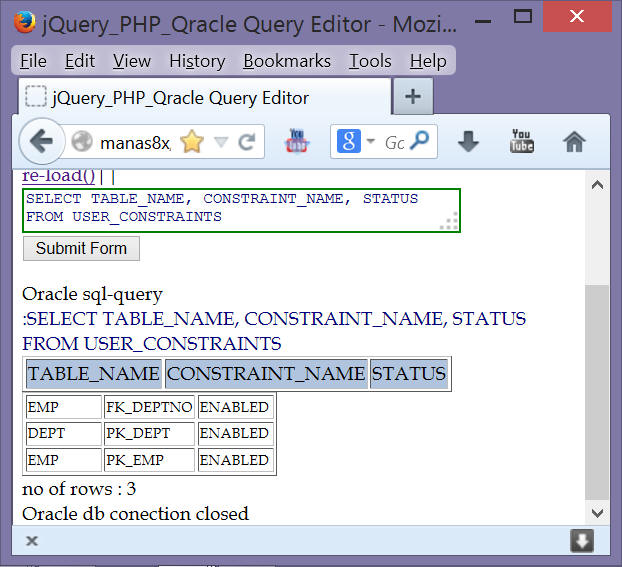Click the 'no of rows : 3' text
Viewport: 622px width, 567px height.
[79, 489]
